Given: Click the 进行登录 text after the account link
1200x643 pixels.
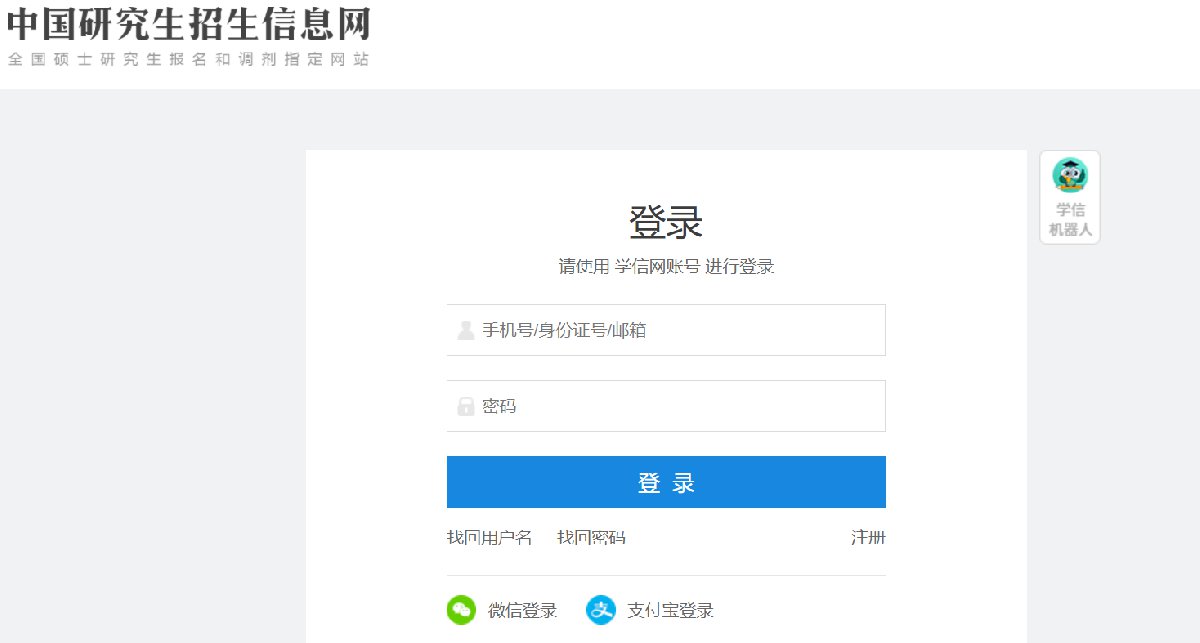Looking at the screenshot, I should (740, 266).
